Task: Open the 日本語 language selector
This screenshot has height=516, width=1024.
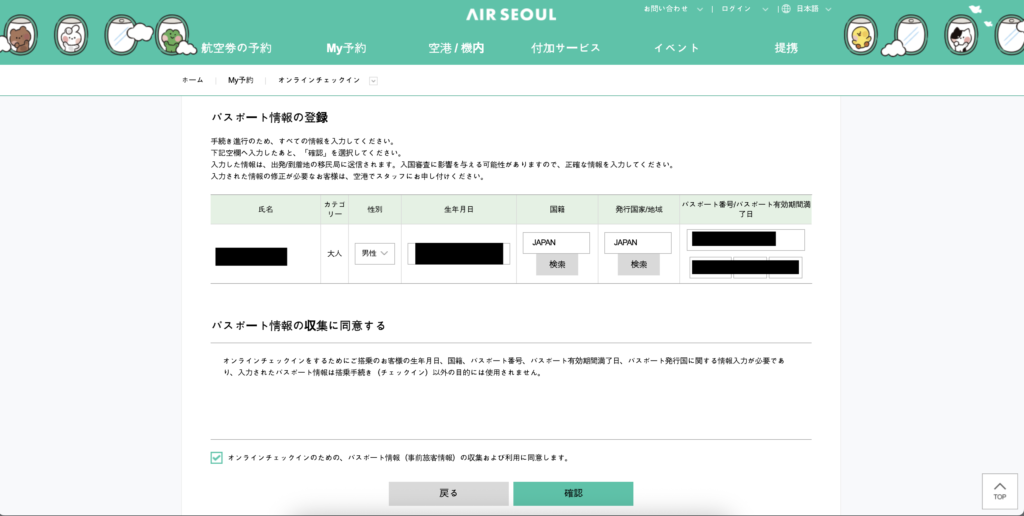Action: [813, 9]
